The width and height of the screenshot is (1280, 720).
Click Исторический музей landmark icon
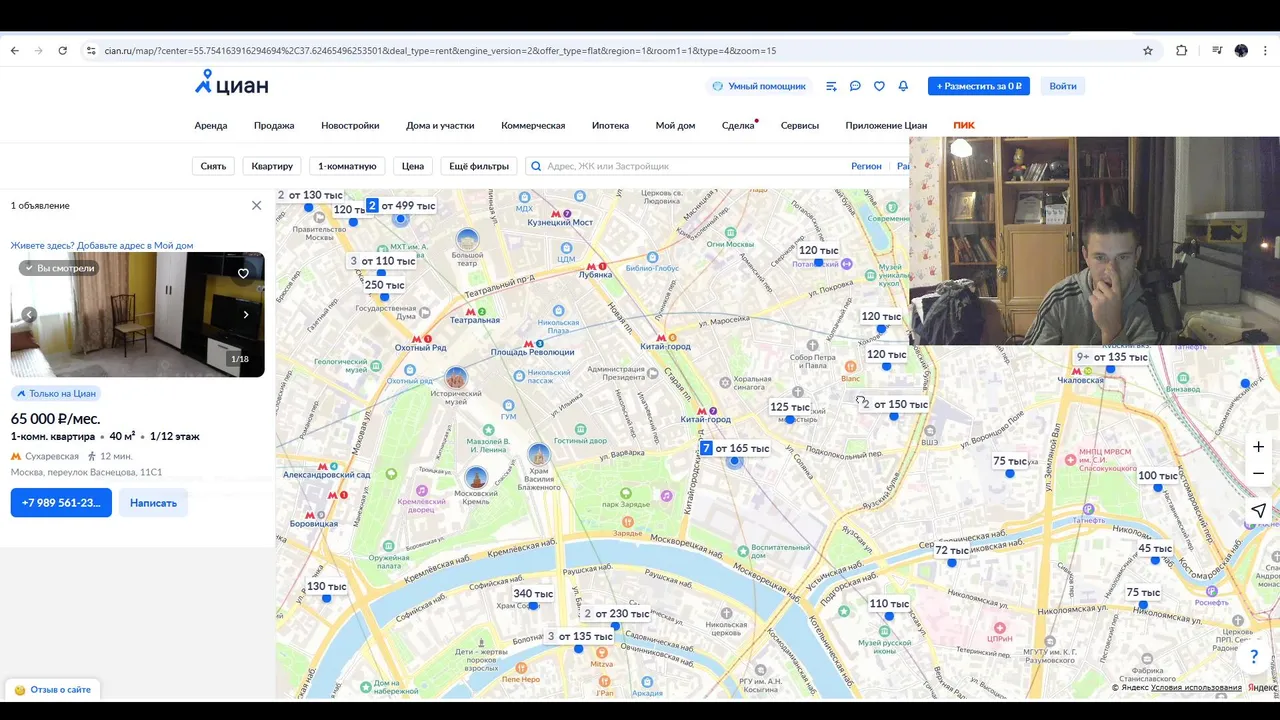click(x=456, y=378)
